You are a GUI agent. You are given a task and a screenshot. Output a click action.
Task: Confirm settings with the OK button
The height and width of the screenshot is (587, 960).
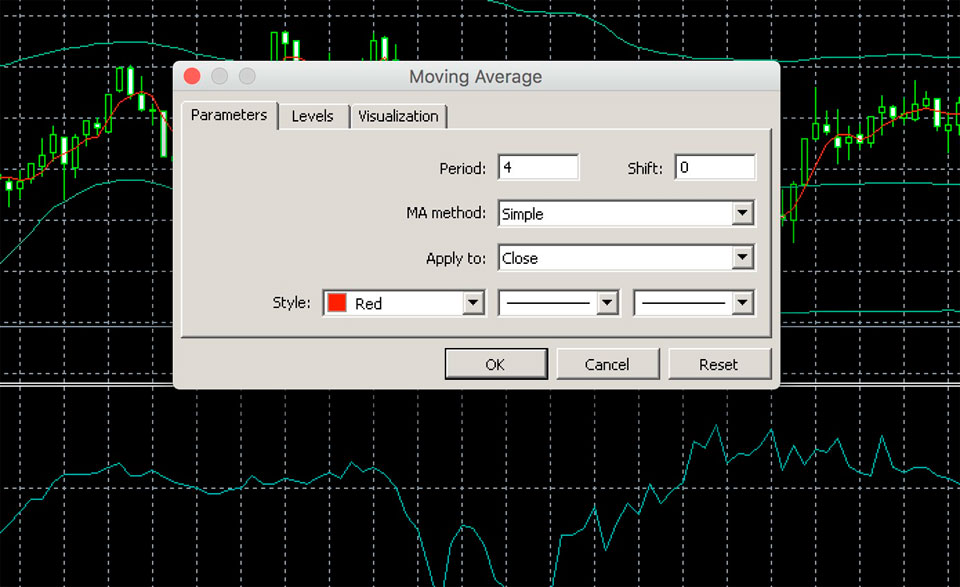(495, 364)
